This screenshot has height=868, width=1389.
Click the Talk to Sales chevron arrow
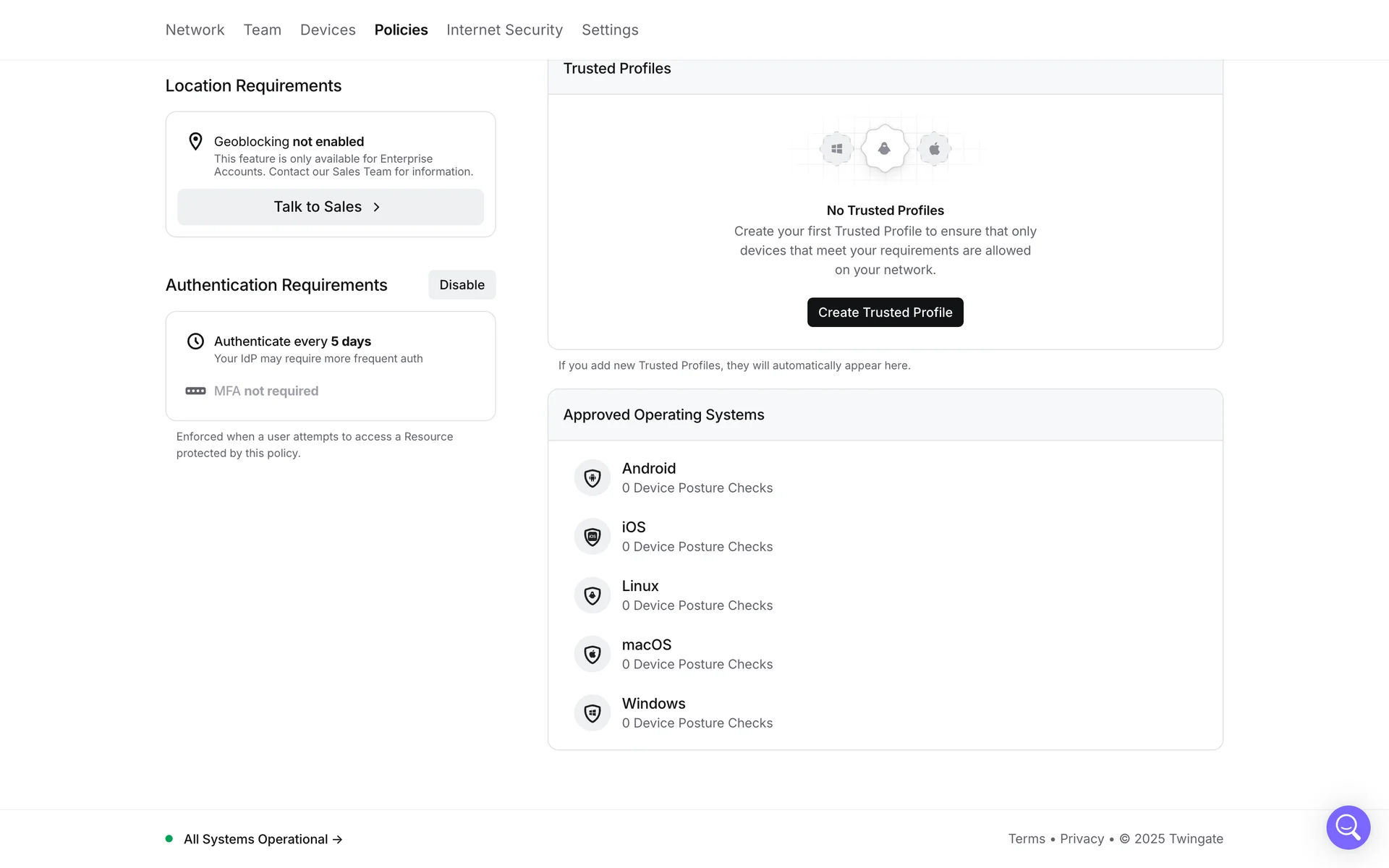click(x=376, y=207)
